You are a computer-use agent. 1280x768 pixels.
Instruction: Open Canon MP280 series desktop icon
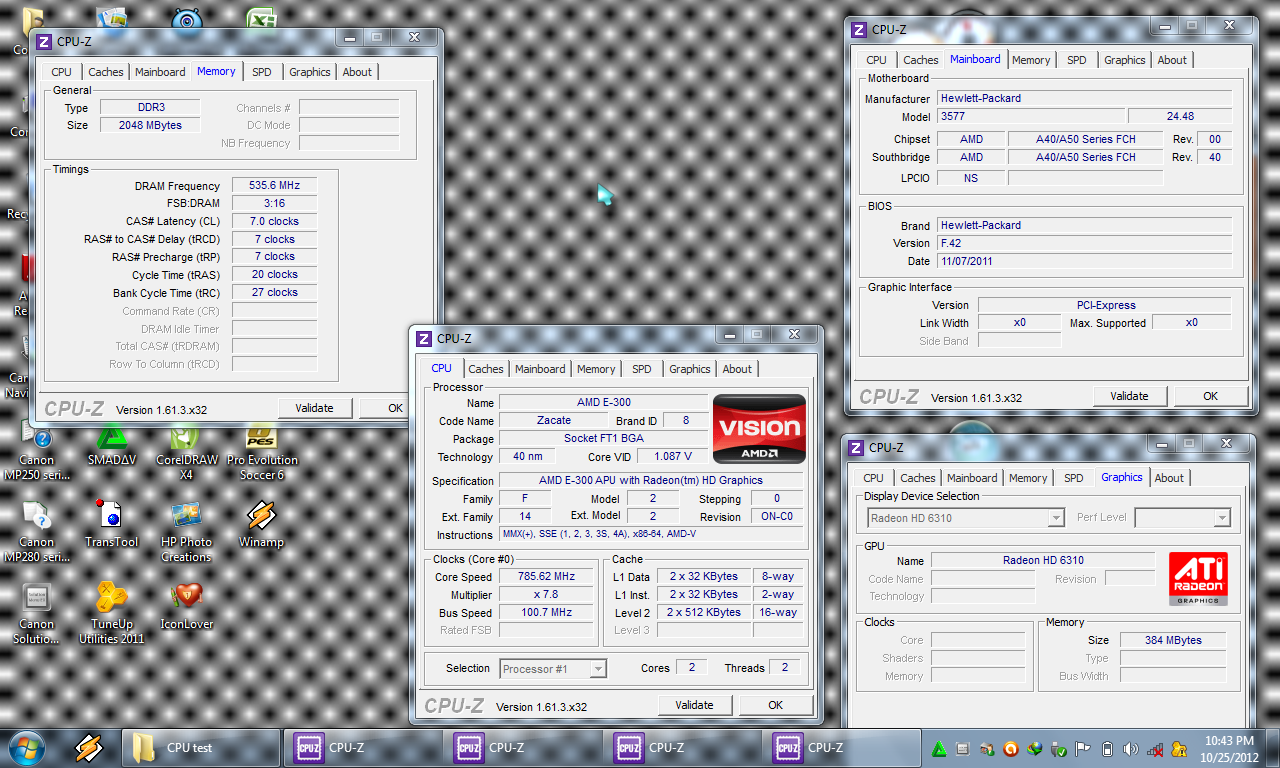click(37, 532)
